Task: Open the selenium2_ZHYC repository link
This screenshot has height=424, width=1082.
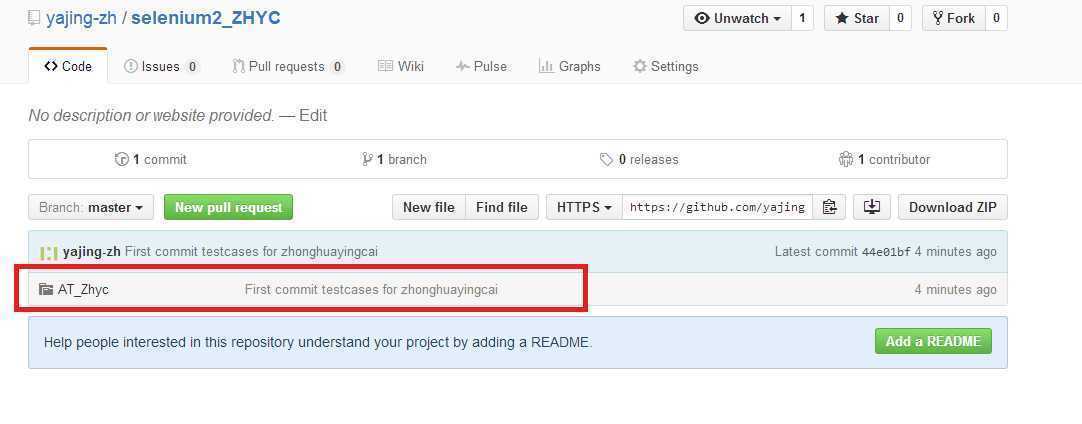Action: tap(206, 18)
